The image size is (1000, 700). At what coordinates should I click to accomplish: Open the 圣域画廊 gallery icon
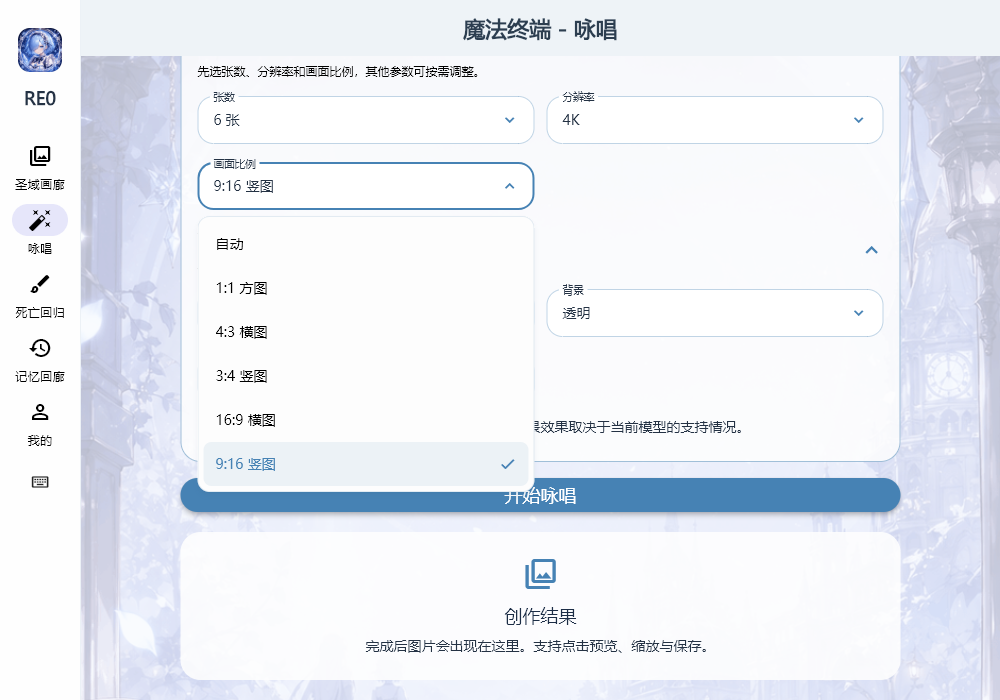40,156
